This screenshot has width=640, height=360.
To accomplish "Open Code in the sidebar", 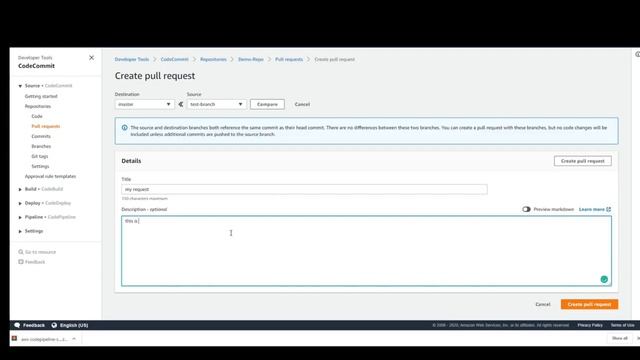I will [x=37, y=116].
